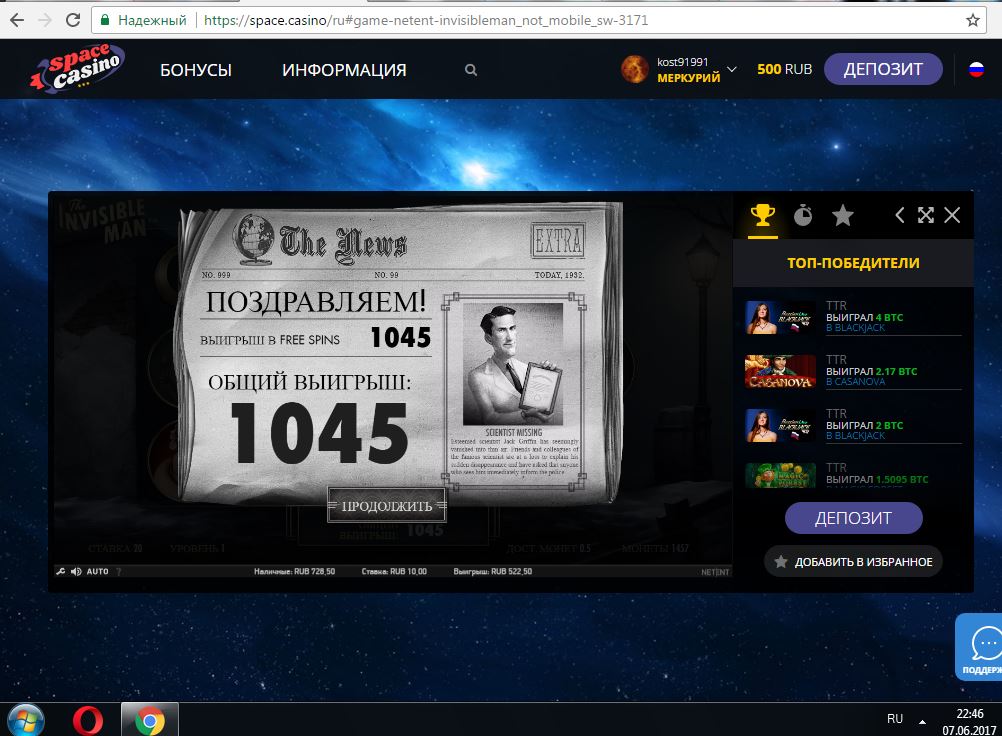Image resolution: width=1002 pixels, height=736 pixels.
Task: Mute game sound with speaker icon
Action: coord(75,572)
